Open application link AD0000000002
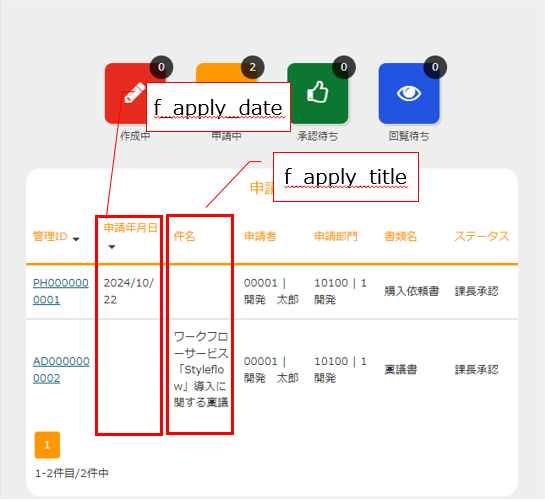 click(x=61, y=370)
